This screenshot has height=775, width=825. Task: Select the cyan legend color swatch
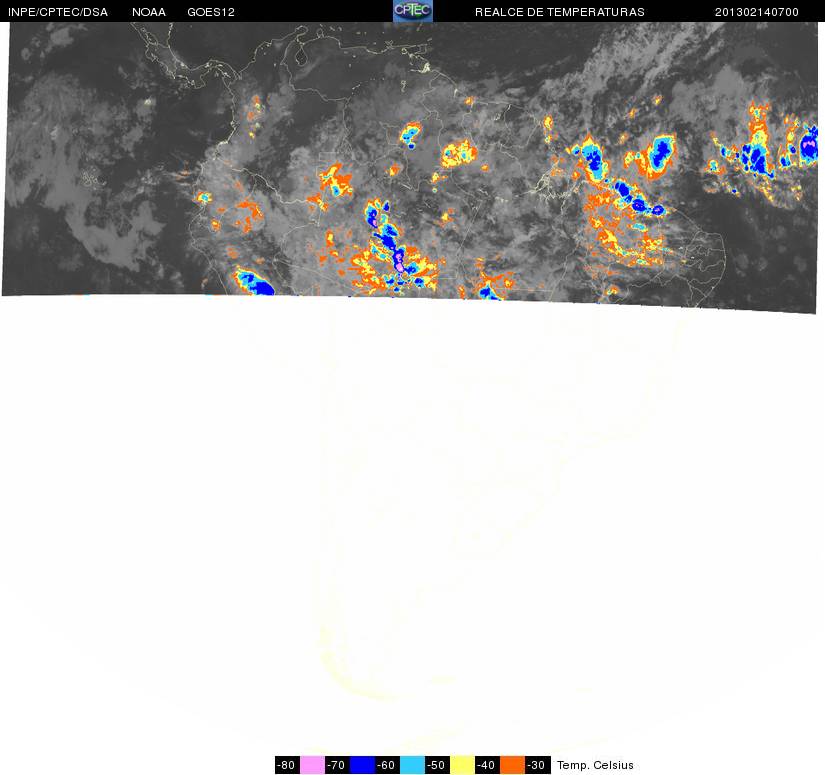(412, 765)
